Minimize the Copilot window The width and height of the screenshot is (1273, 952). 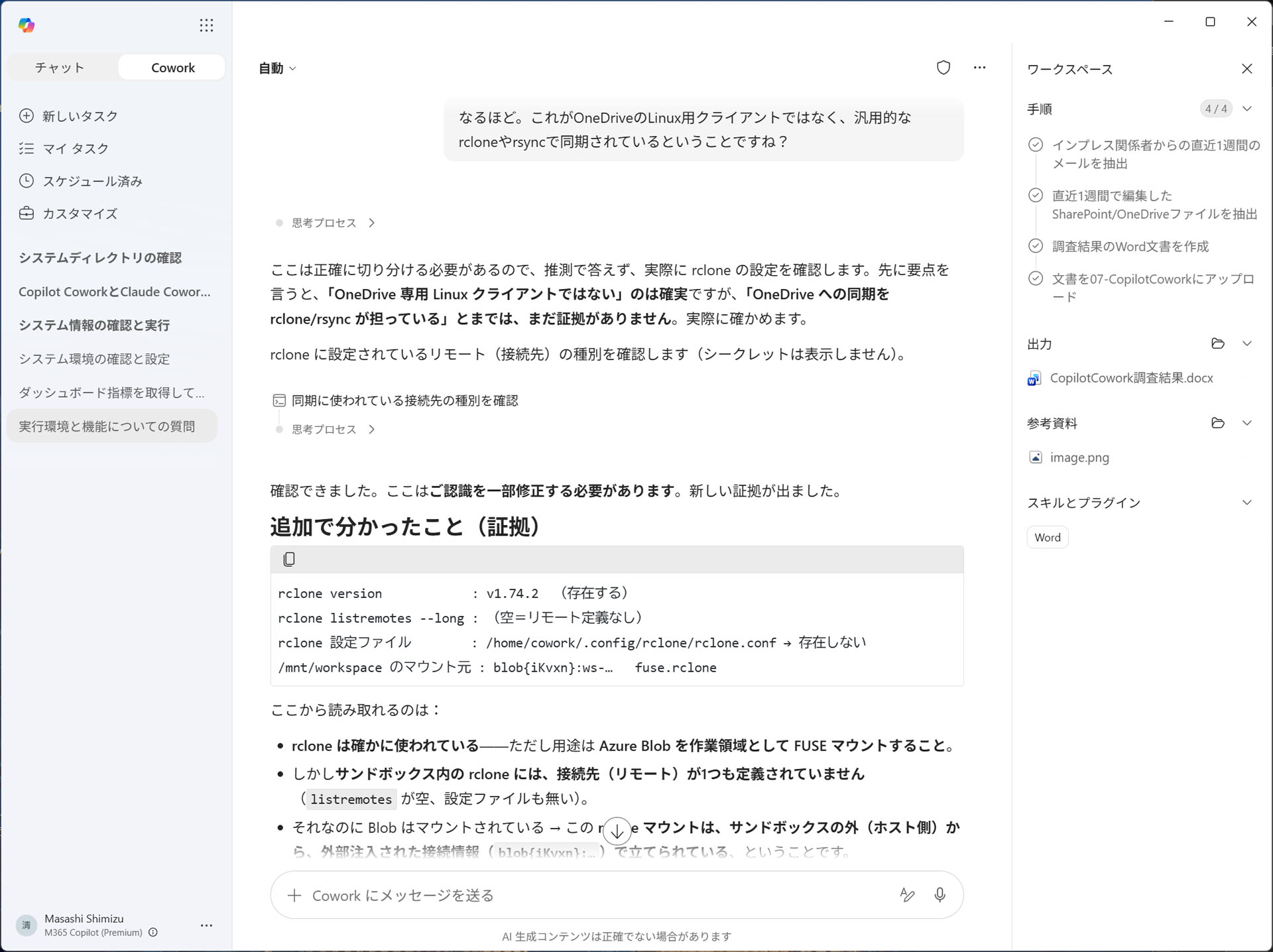point(1169,21)
